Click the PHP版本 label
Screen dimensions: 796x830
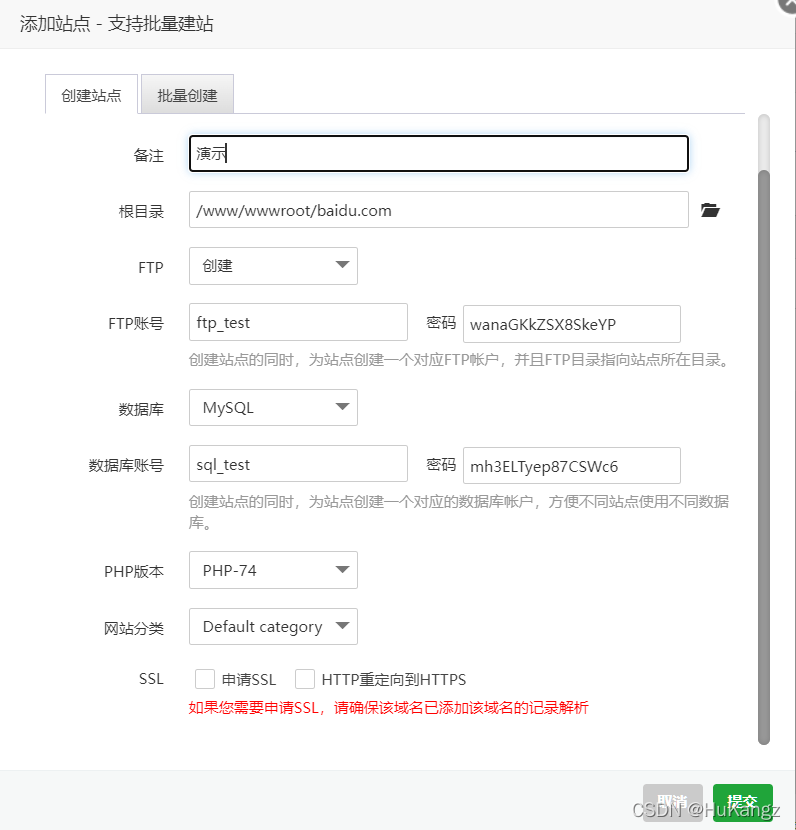(x=134, y=572)
